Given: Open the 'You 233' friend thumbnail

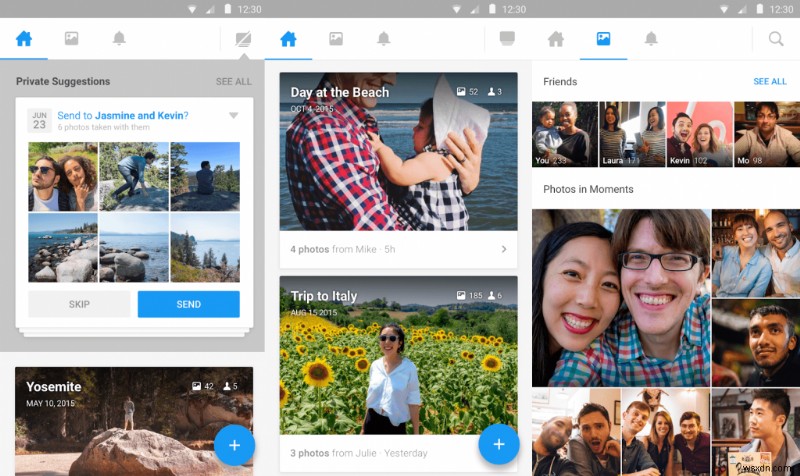Looking at the screenshot, I should (565, 134).
